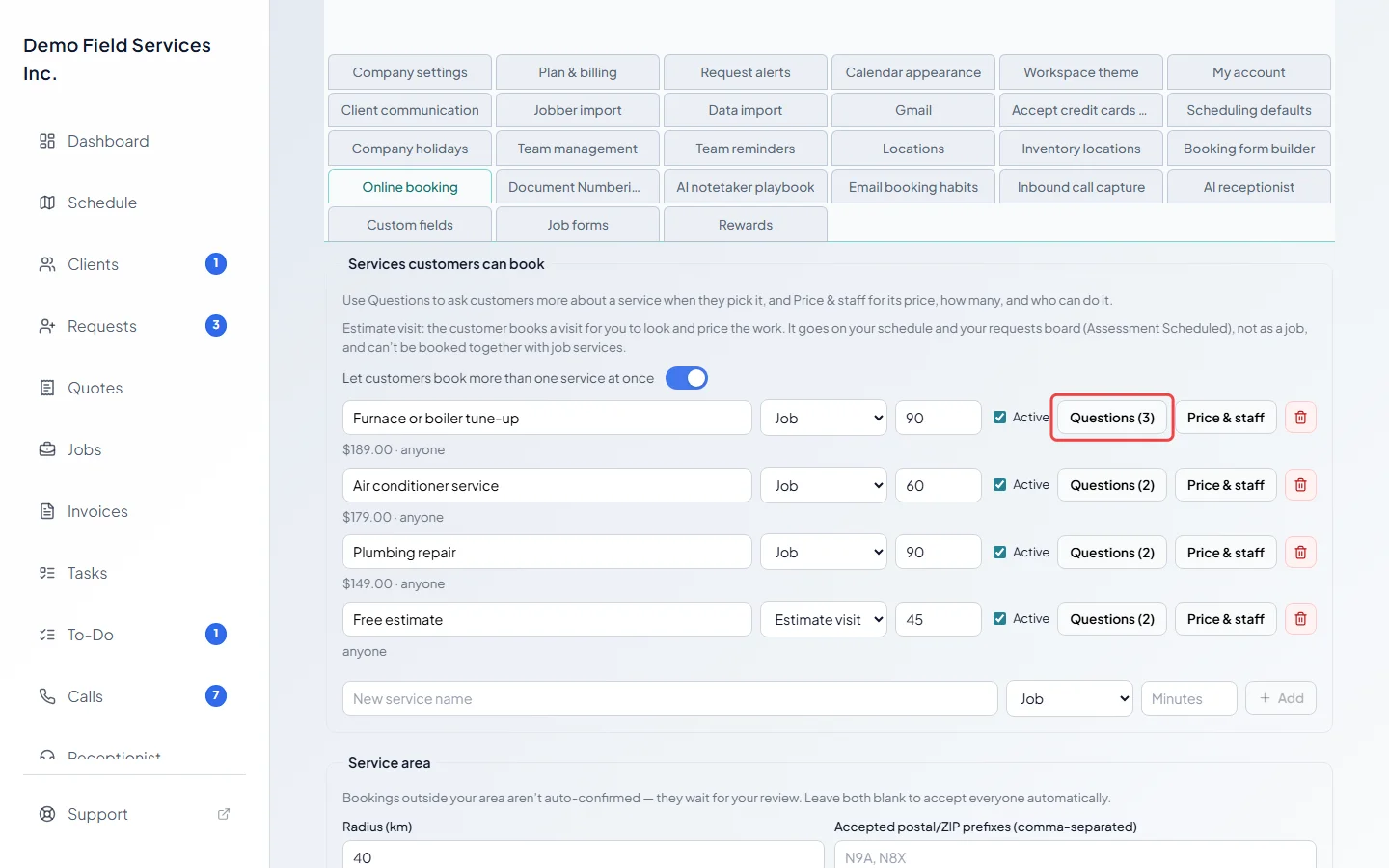Click the Calls phone icon in sidebar
This screenshot has width=1389, height=868.
click(47, 696)
